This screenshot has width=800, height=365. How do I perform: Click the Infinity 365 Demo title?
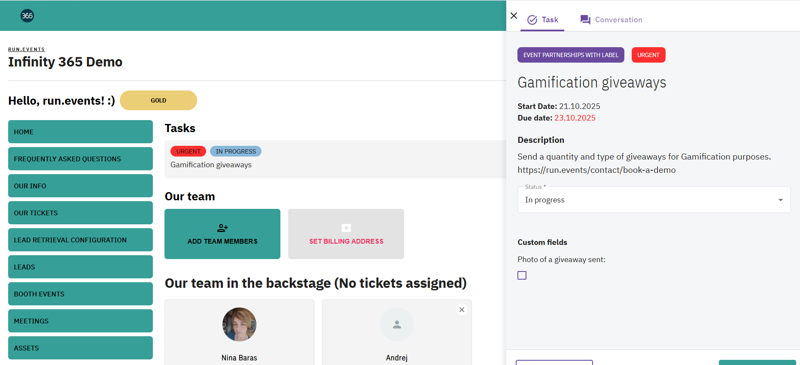65,62
